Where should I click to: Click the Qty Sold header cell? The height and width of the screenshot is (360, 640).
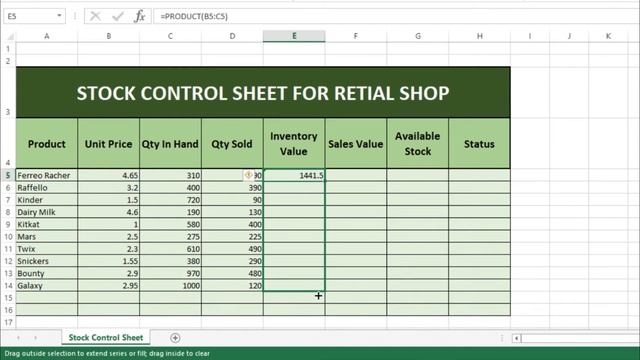click(232, 144)
